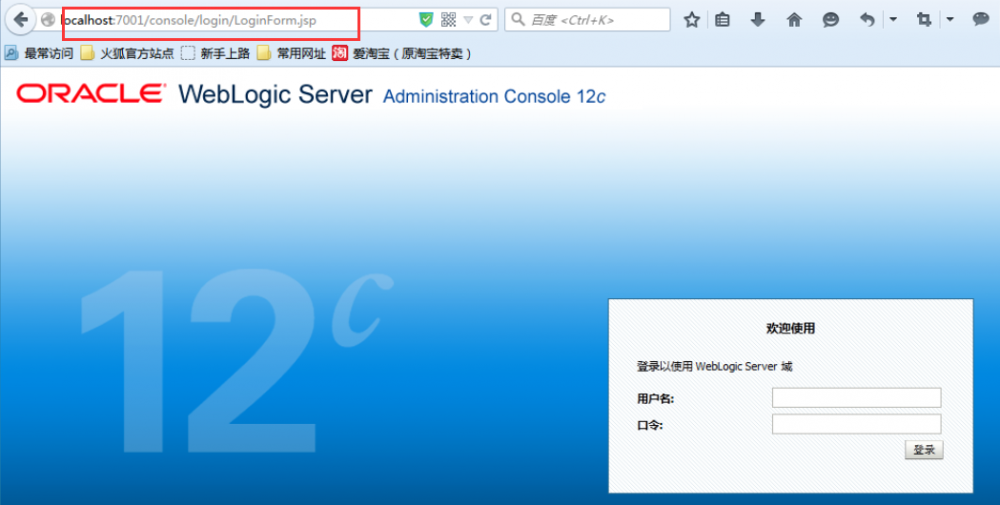This screenshot has height=505, width=1000.
Task: Click the crop screenshot tool icon
Action: (923, 20)
